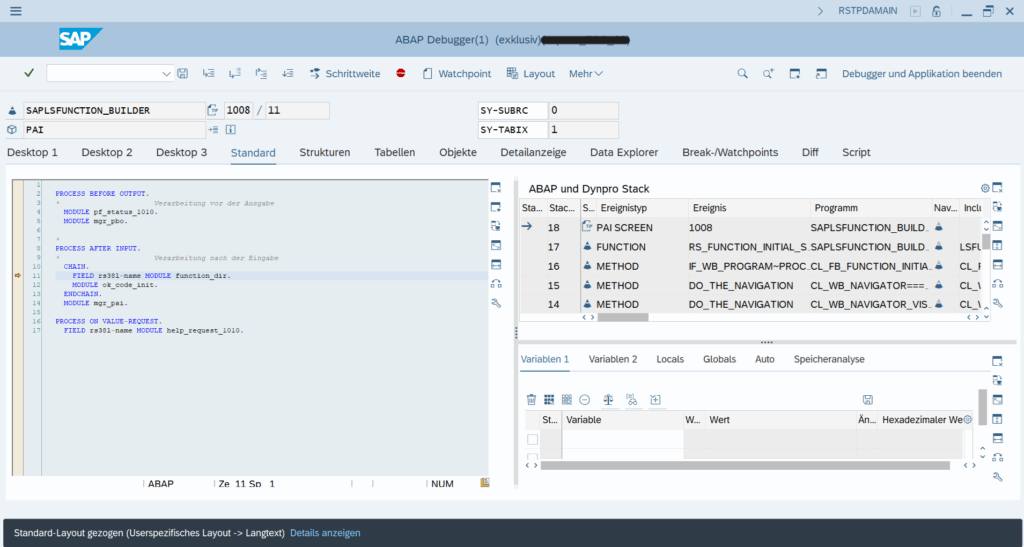Close the Variablen tool using its top icon
The width and height of the screenshot is (1024, 547).
point(997,361)
